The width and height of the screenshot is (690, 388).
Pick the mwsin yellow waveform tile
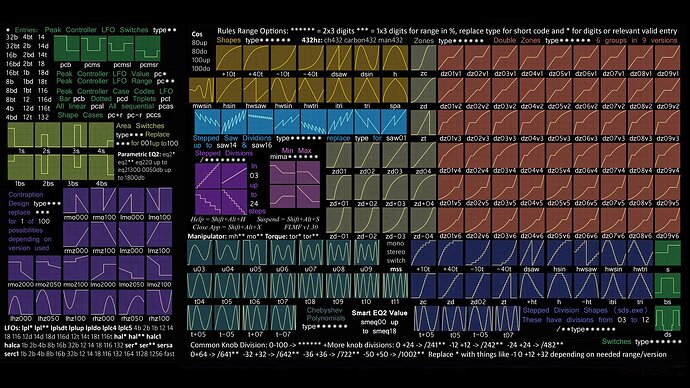[202, 90]
